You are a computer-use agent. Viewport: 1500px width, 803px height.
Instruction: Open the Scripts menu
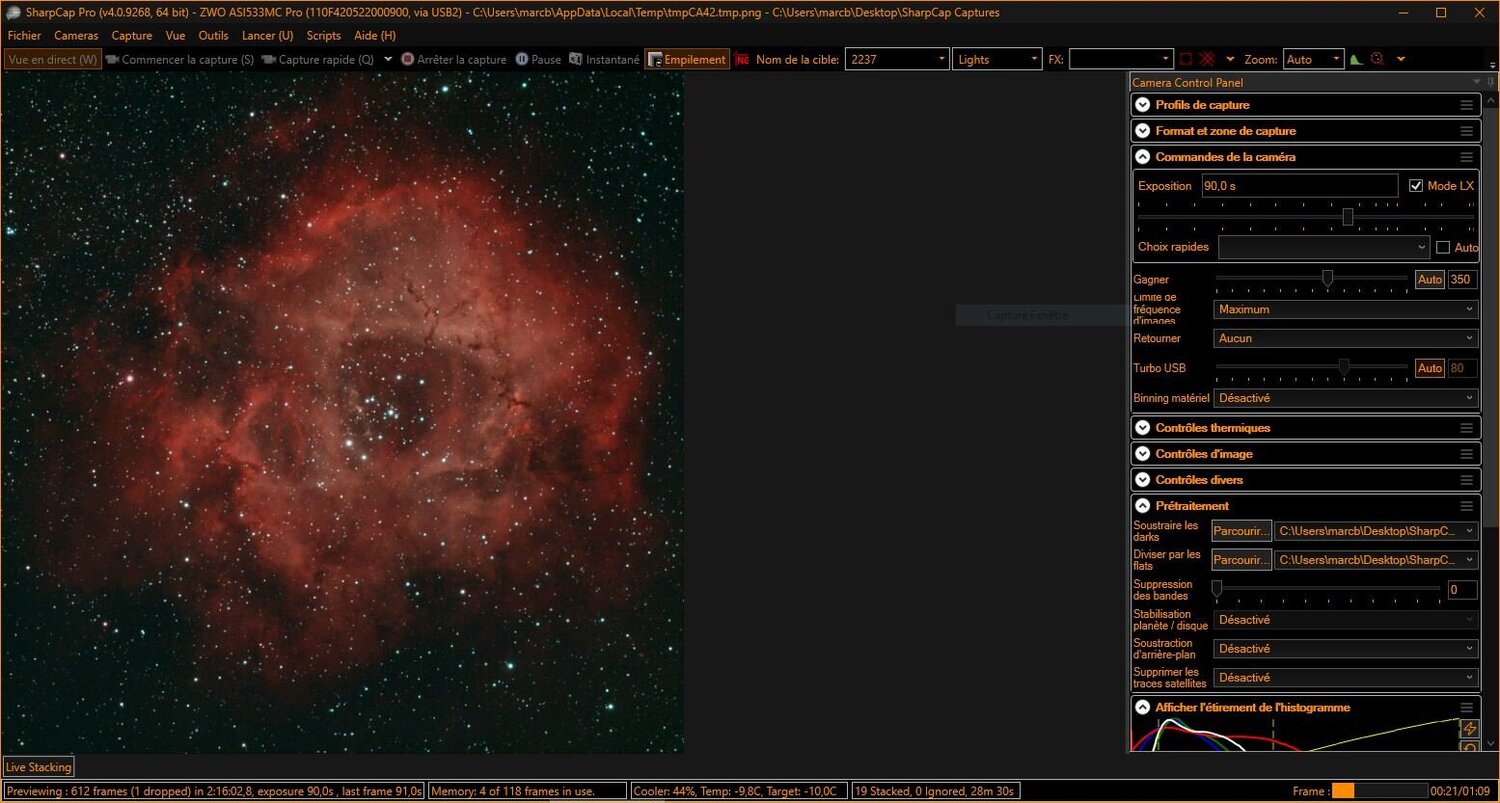pyautogui.click(x=324, y=36)
